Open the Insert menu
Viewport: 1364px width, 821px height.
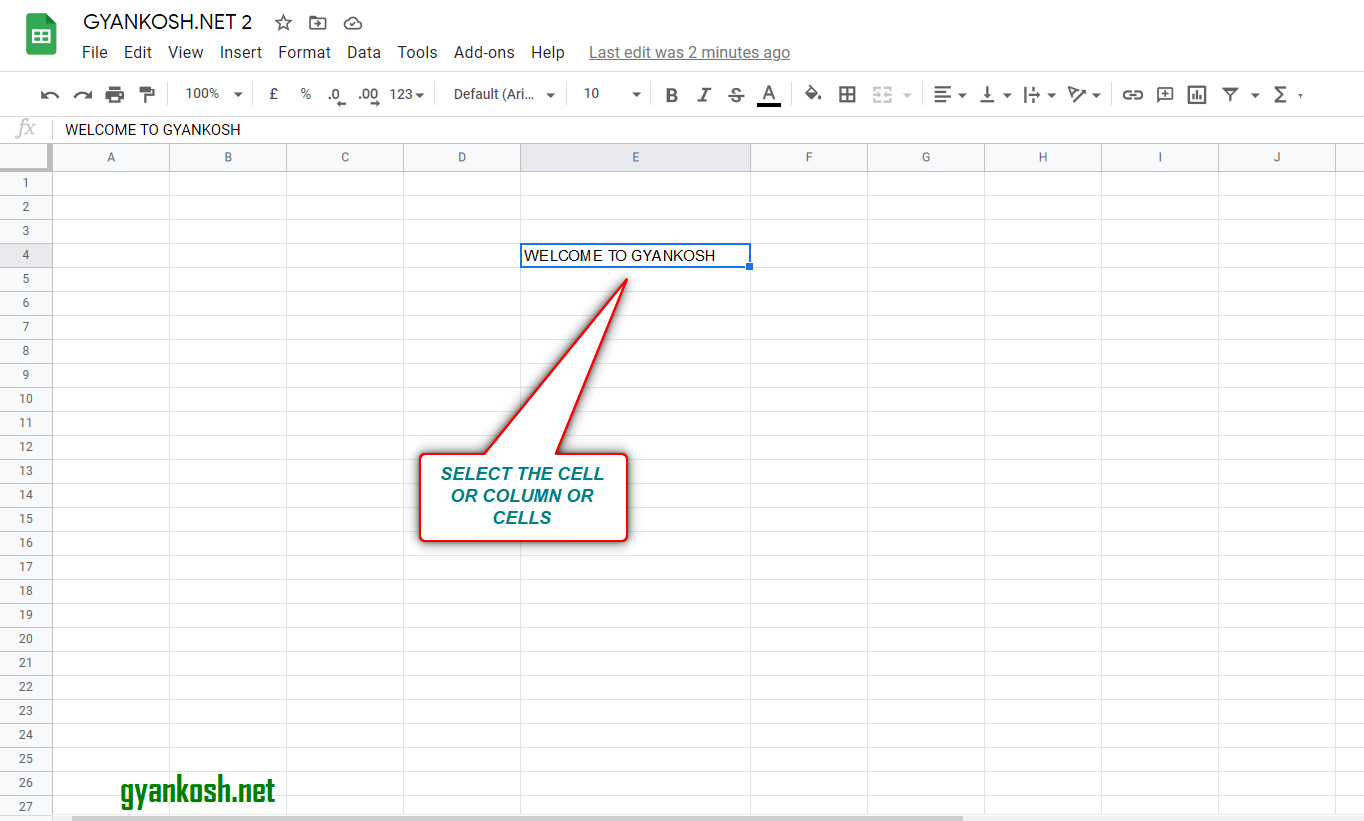pyautogui.click(x=241, y=52)
